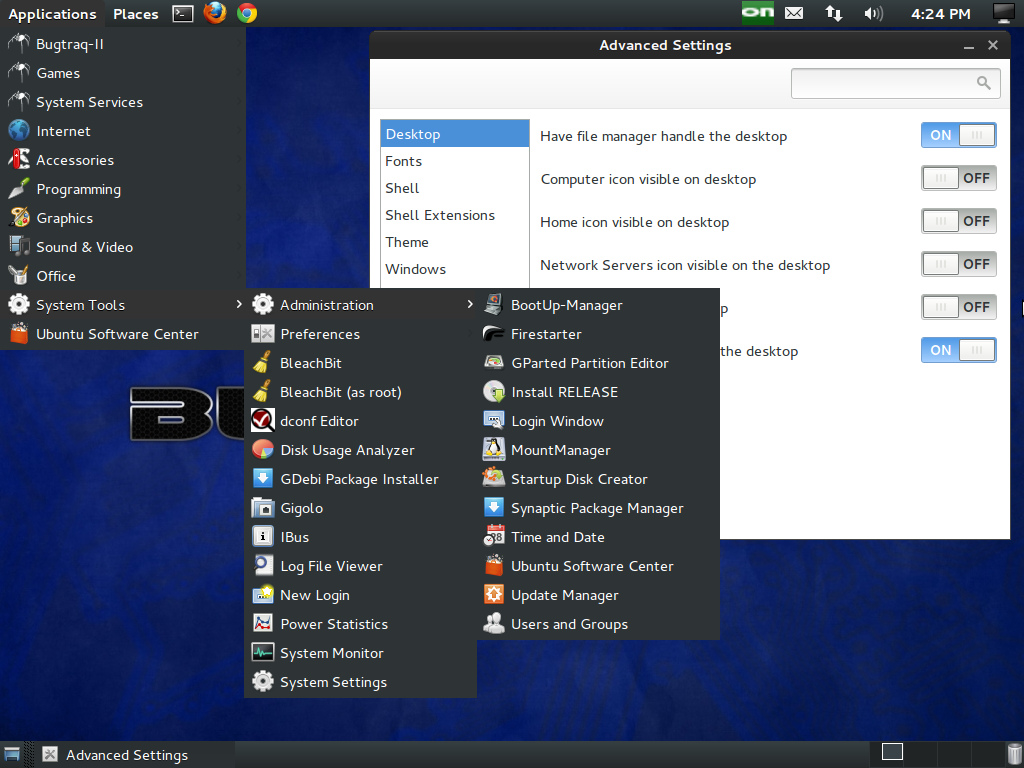Screen dimensions: 1024x768
Task: Click the clock showing 4:24 PM
Action: [940, 14]
